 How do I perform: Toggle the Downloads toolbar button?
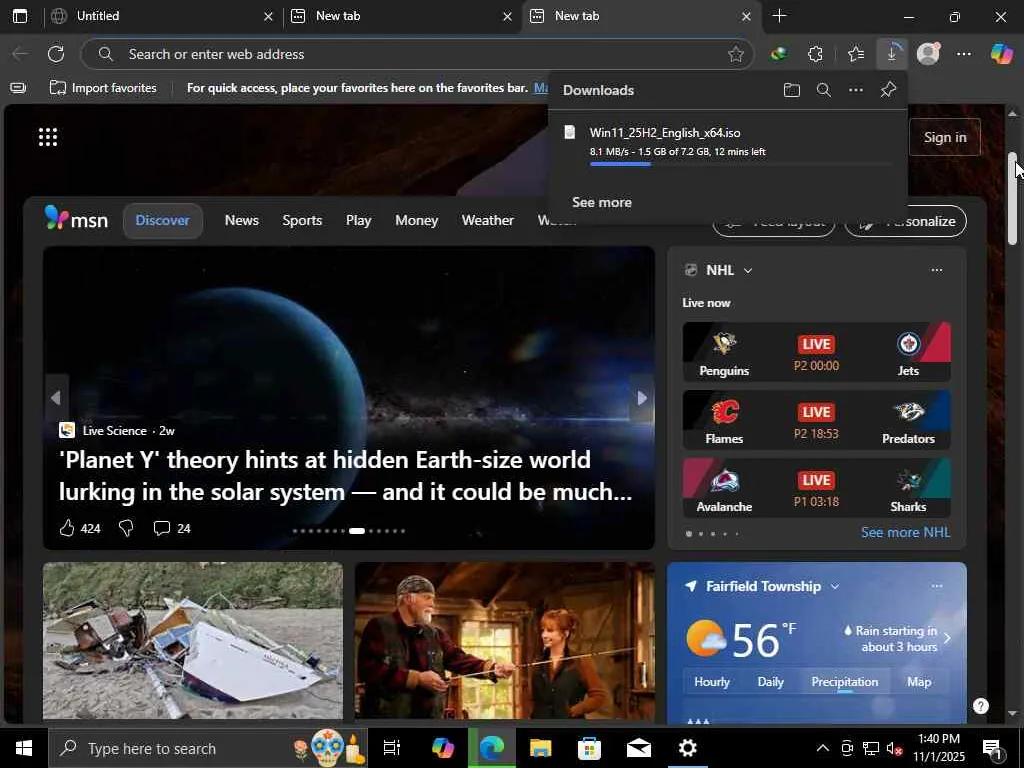click(x=892, y=54)
